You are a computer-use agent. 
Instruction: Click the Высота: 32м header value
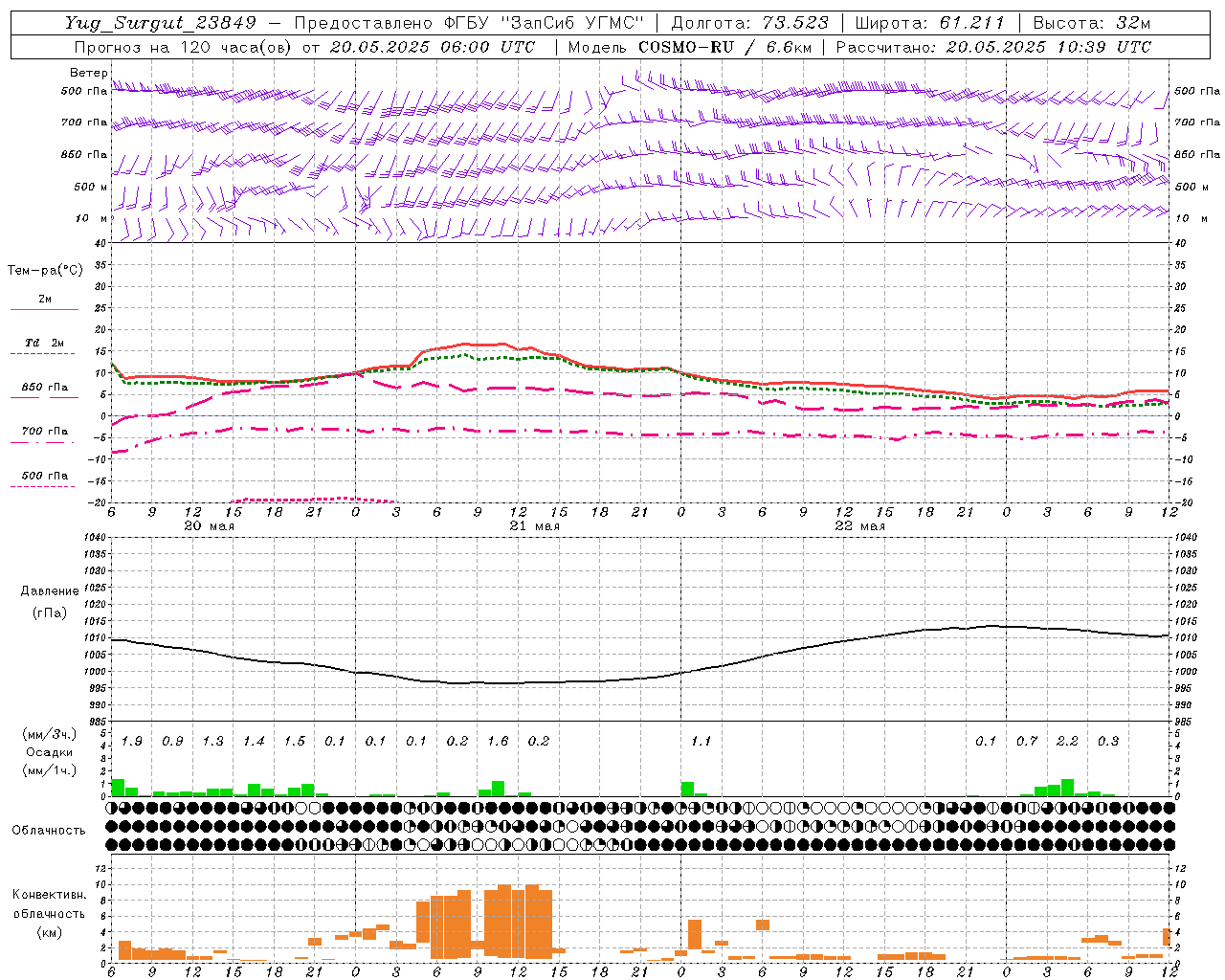coord(1092,23)
